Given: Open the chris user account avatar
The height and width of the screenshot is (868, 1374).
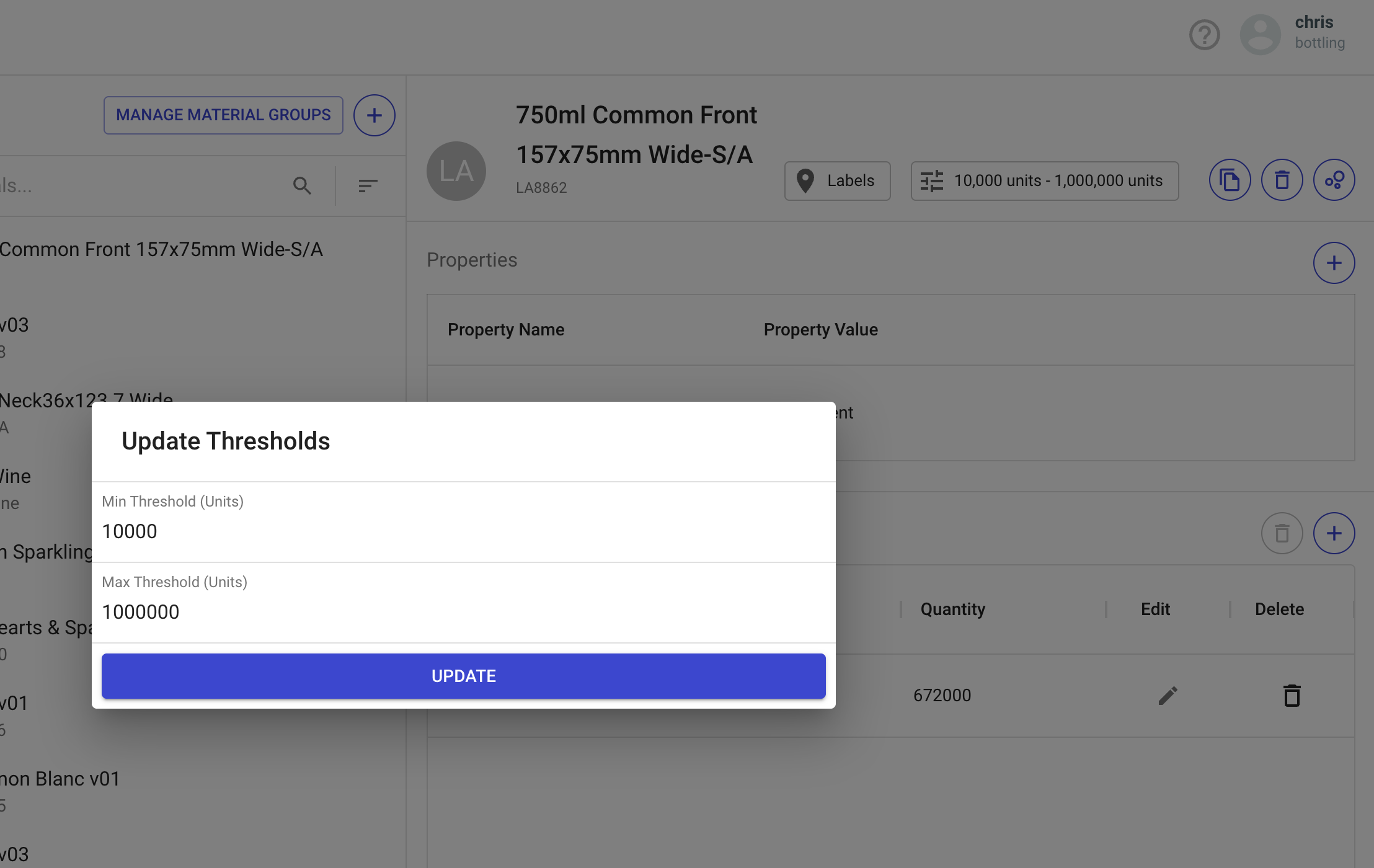Looking at the screenshot, I should [x=1260, y=35].
